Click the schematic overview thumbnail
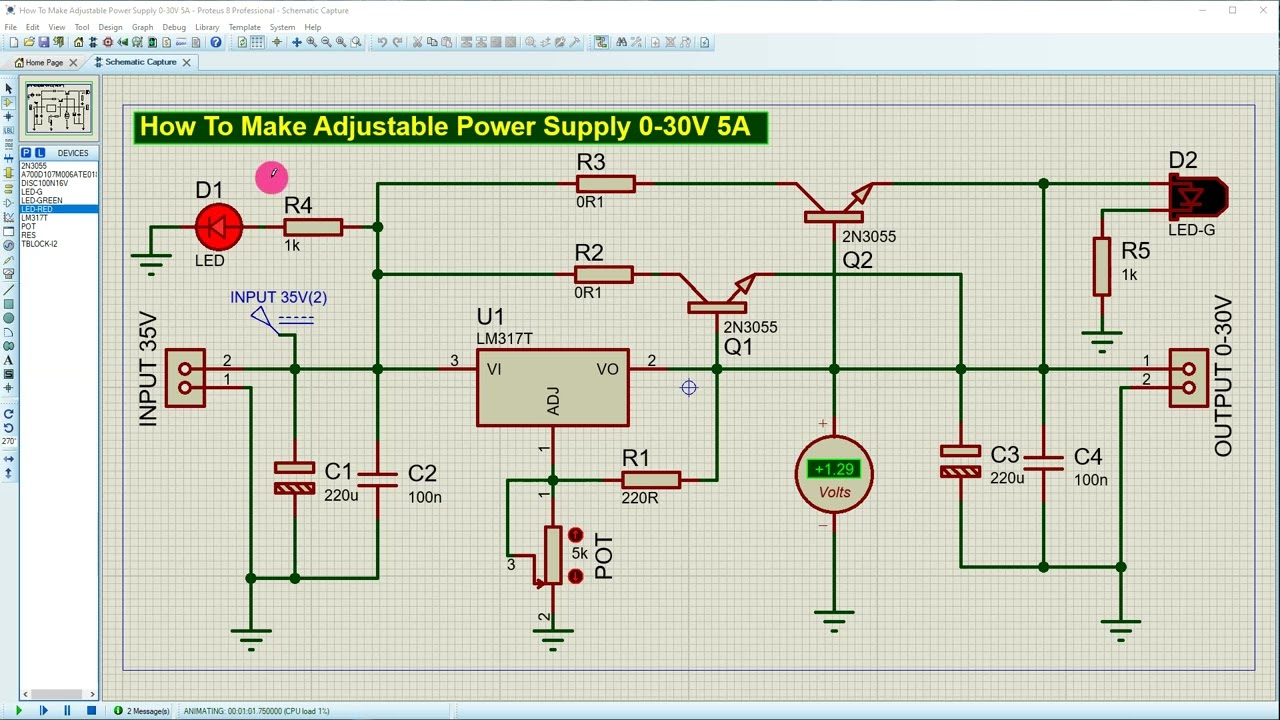Viewport: 1280px width, 720px height. point(59,109)
